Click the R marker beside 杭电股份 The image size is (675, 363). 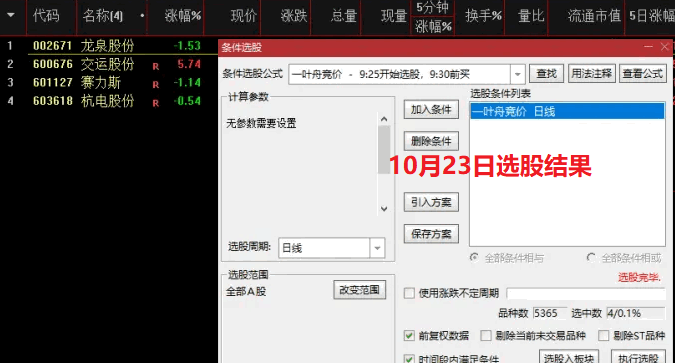(x=155, y=103)
